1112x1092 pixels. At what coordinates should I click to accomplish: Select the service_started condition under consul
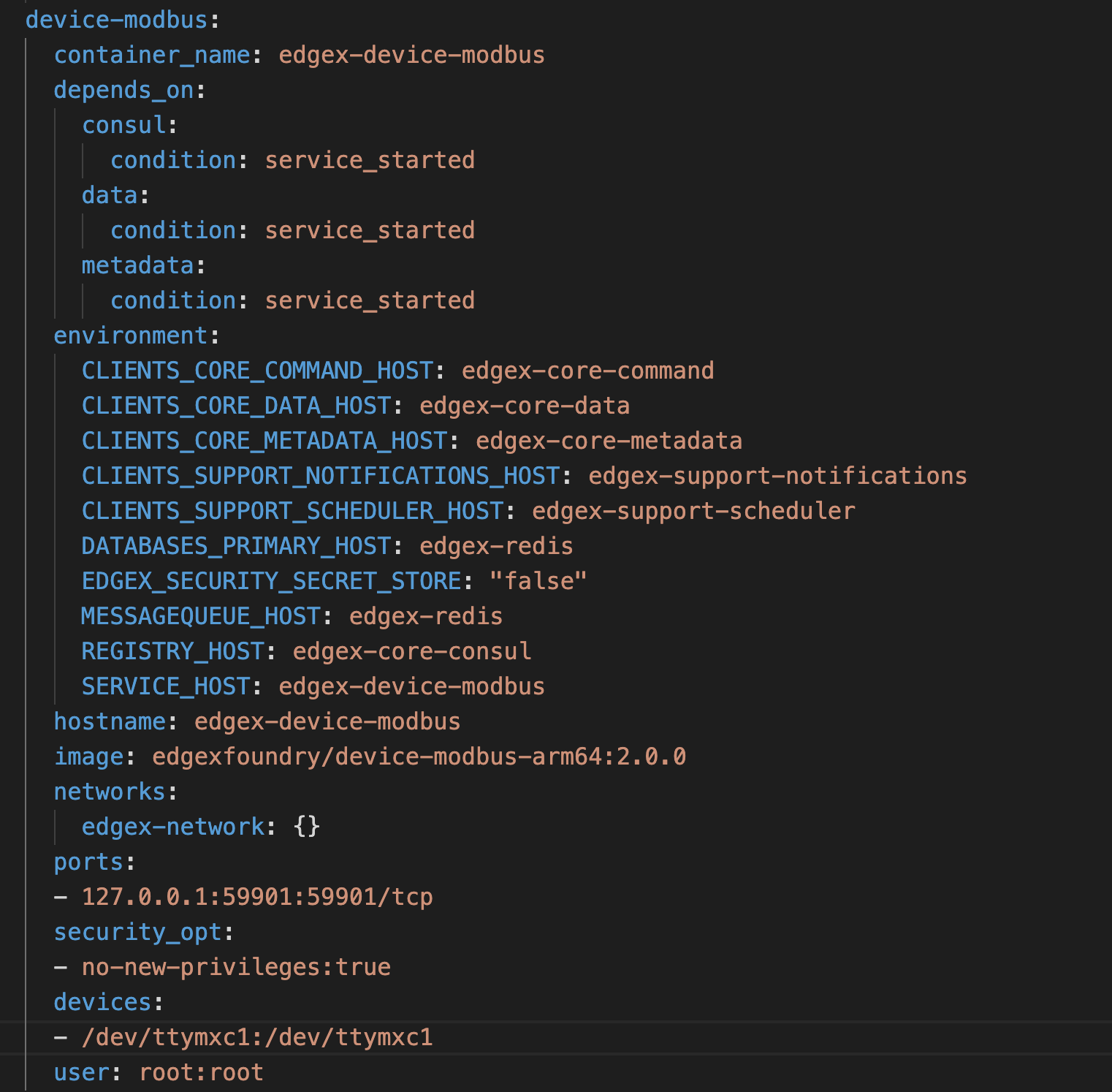[x=370, y=160]
